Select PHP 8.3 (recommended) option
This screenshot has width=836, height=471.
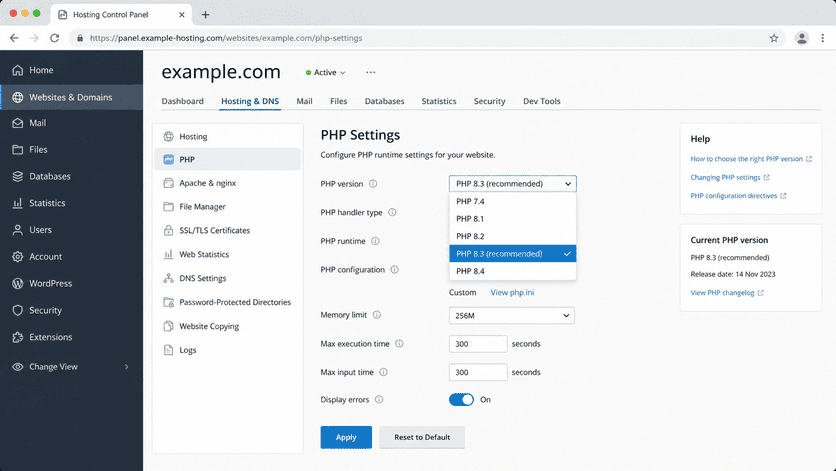(x=512, y=253)
